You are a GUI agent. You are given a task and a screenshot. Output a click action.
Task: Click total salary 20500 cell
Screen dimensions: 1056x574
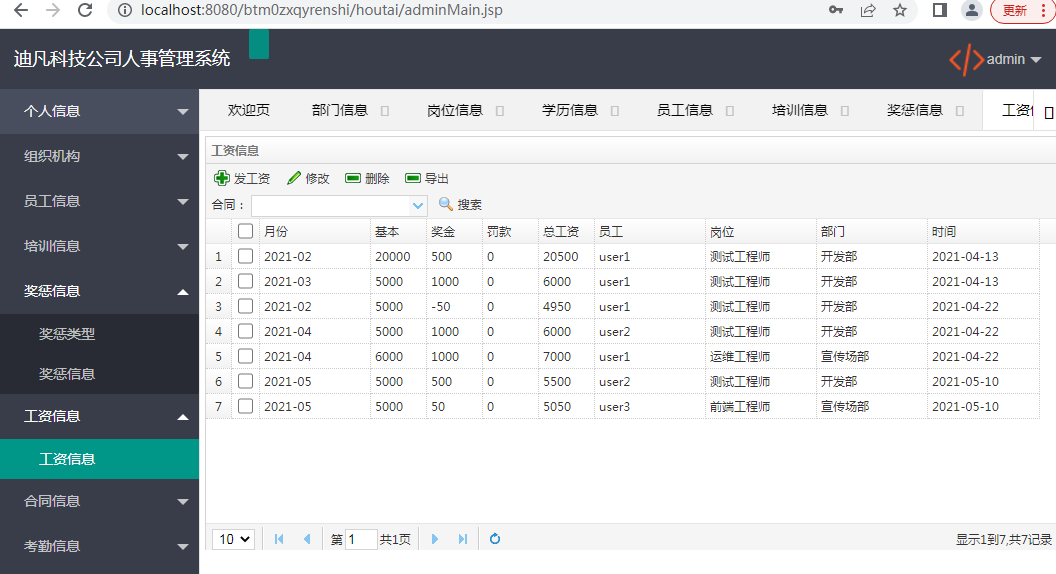566,257
